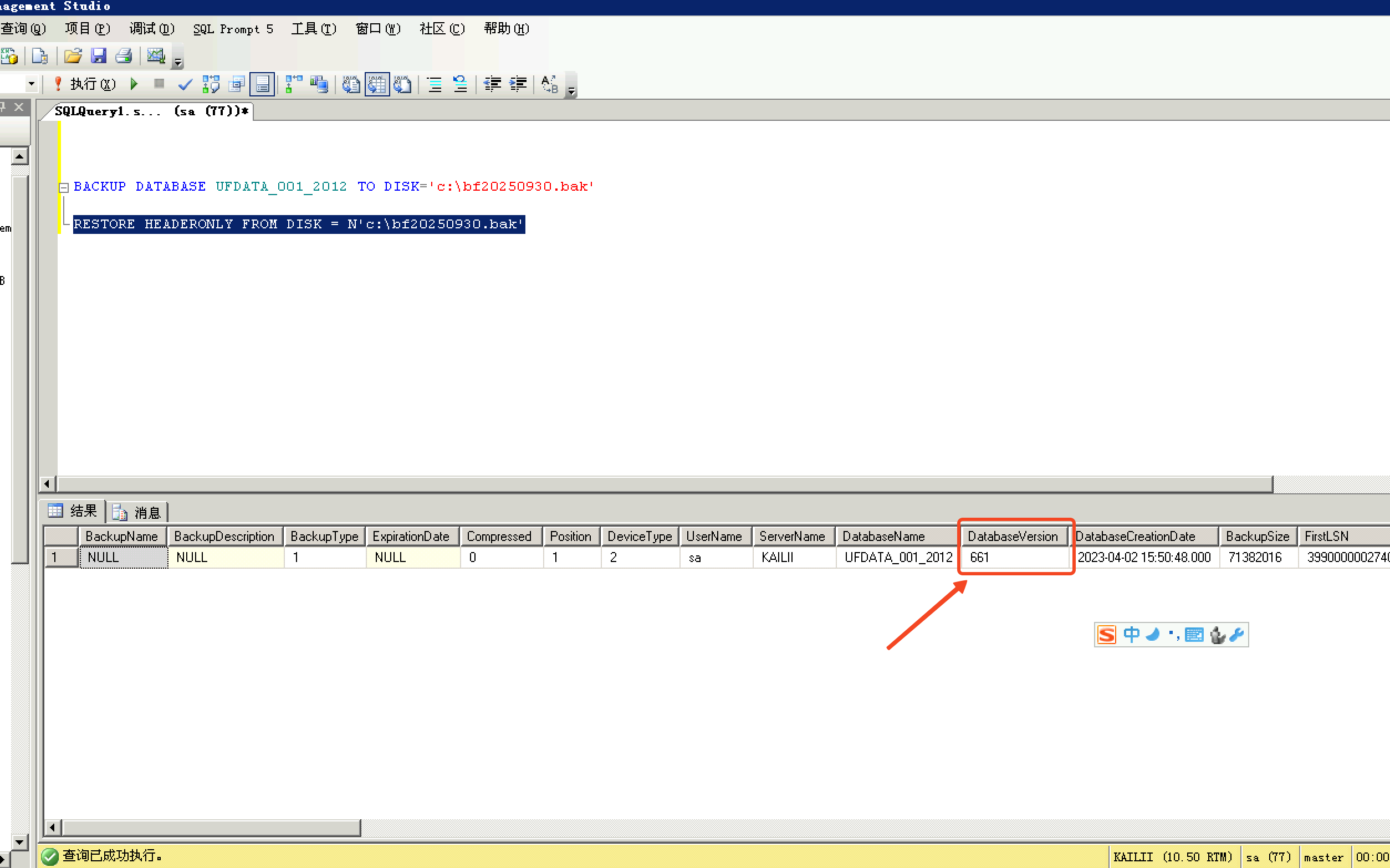Click Comment out selected lines icon
The height and width of the screenshot is (868, 1390).
435,84
